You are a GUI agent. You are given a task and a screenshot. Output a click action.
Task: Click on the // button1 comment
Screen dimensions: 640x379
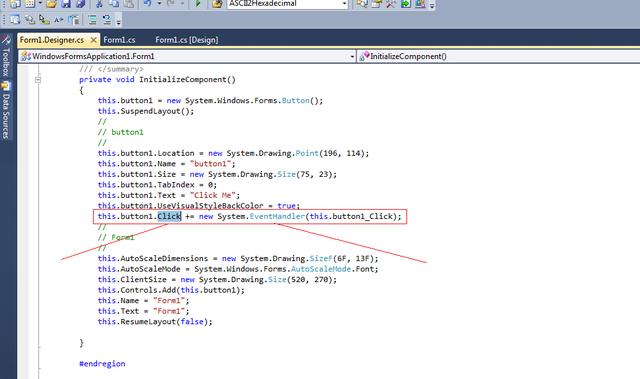point(120,132)
